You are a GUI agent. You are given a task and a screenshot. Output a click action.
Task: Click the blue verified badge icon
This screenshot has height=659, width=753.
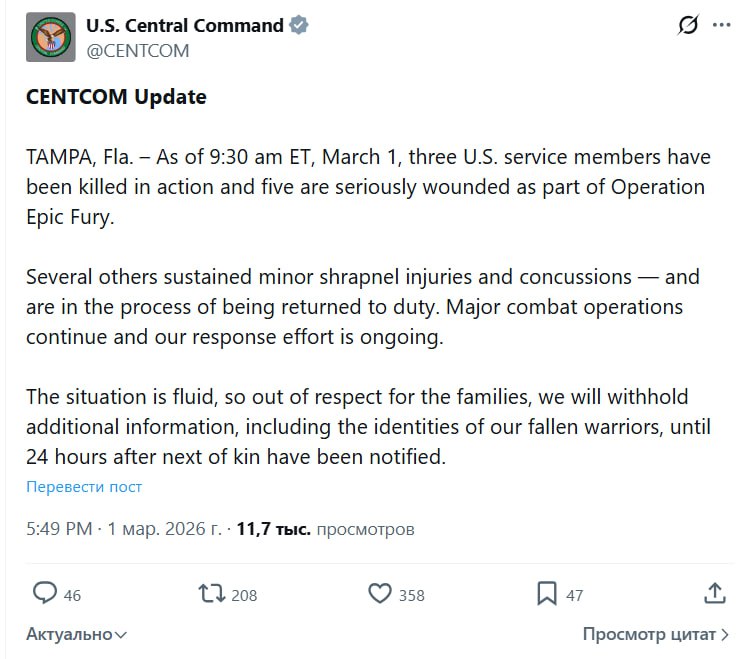click(x=299, y=26)
